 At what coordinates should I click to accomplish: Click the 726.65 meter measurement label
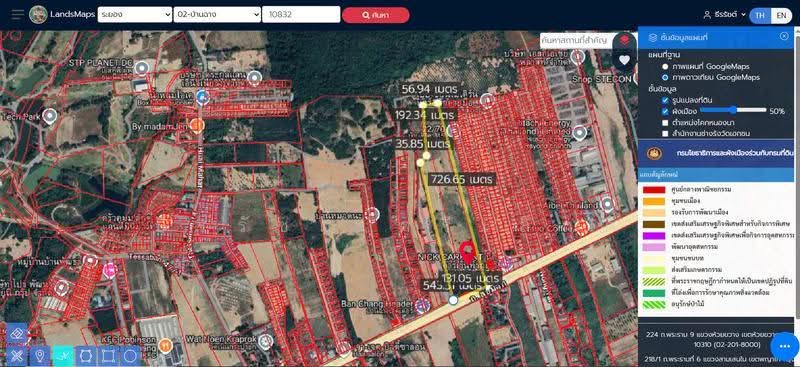(462, 179)
